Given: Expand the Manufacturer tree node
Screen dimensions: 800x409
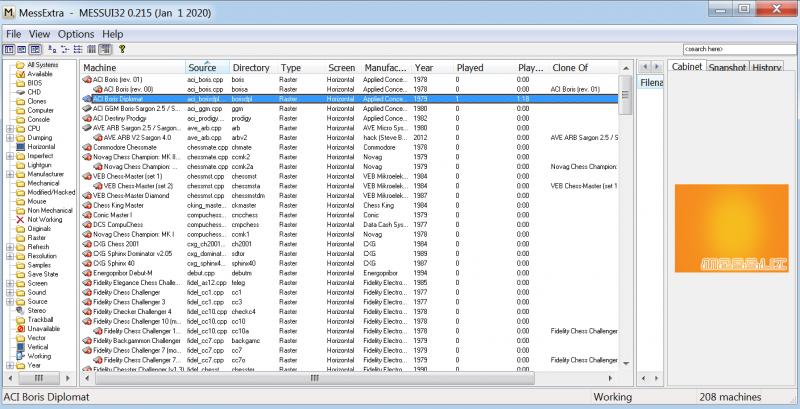Looking at the screenshot, I should pyautogui.click(x=9, y=173).
